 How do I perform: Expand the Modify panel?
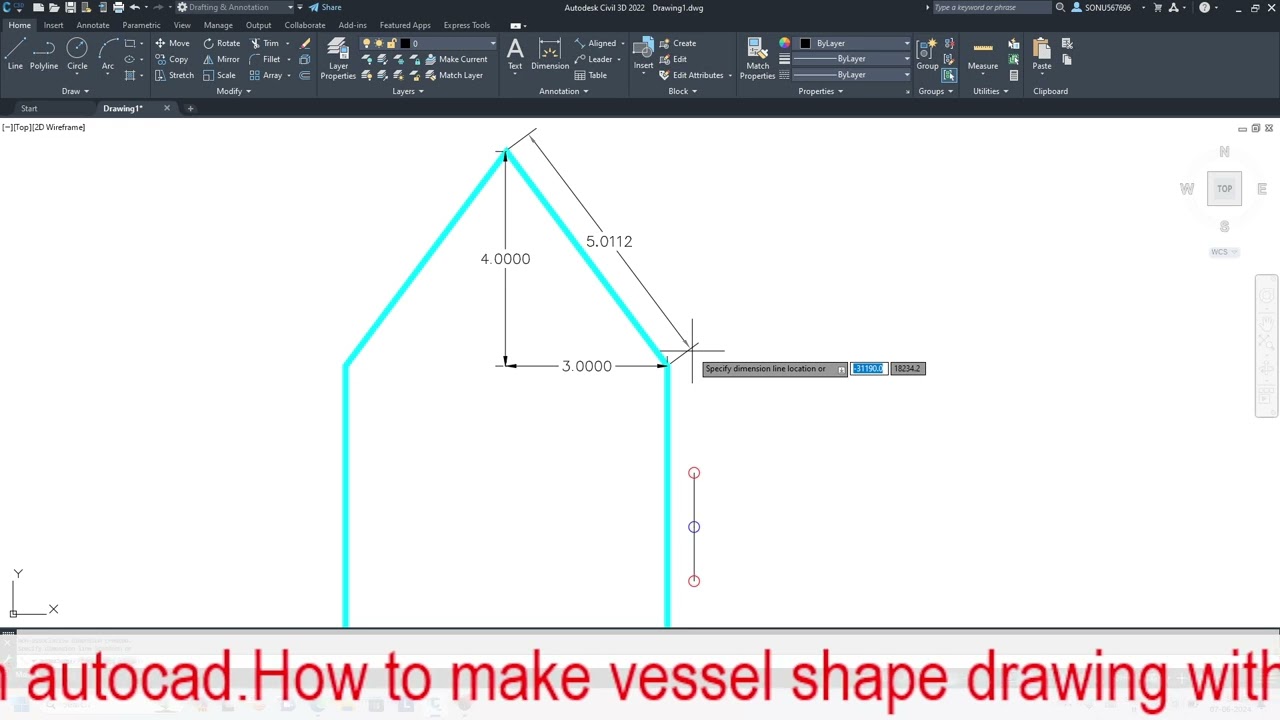(x=234, y=91)
